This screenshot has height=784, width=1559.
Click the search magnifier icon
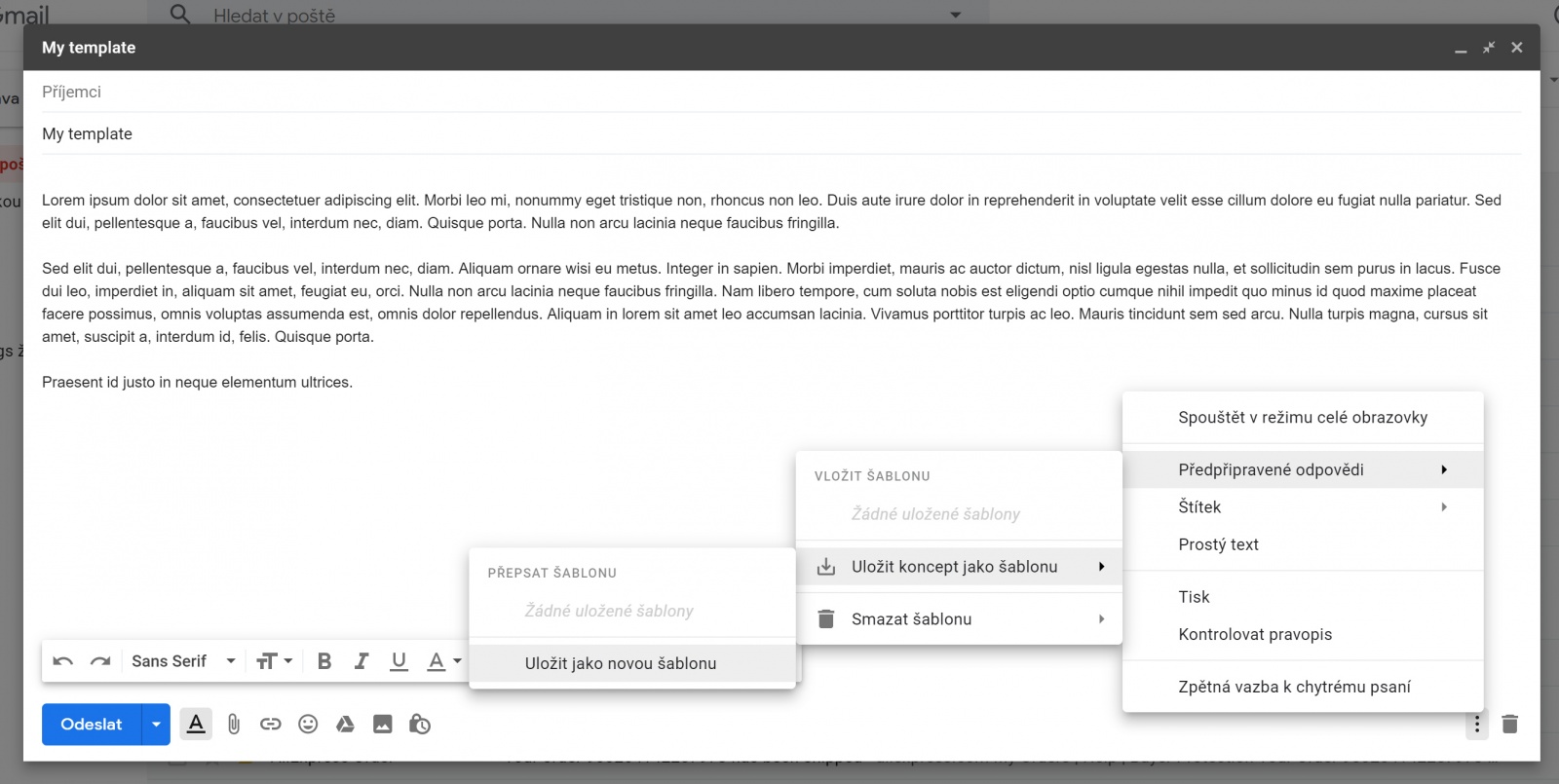pos(180,14)
